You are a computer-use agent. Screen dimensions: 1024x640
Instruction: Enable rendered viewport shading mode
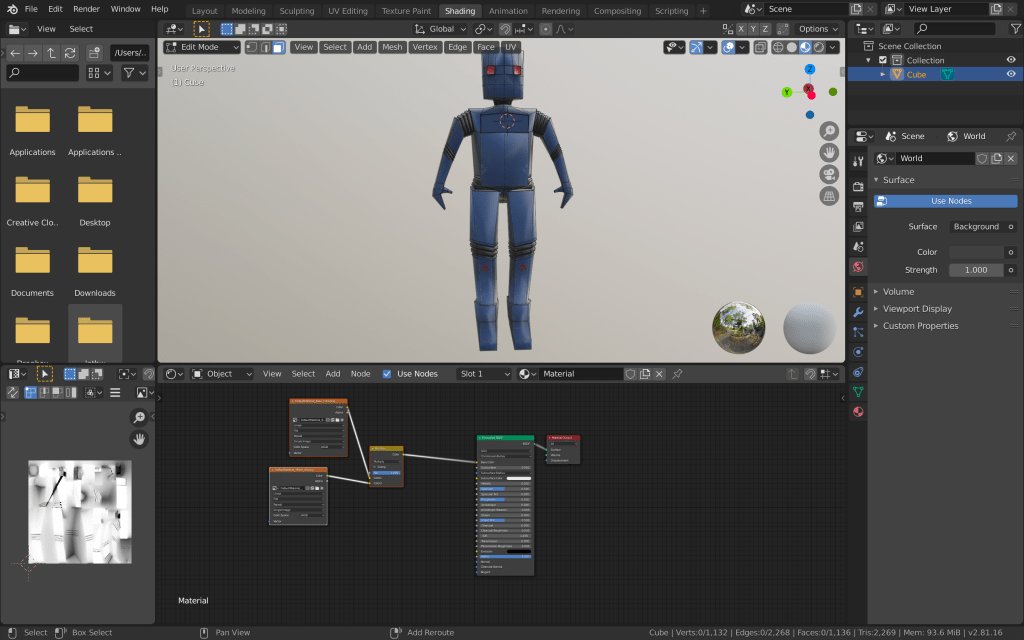click(820, 47)
